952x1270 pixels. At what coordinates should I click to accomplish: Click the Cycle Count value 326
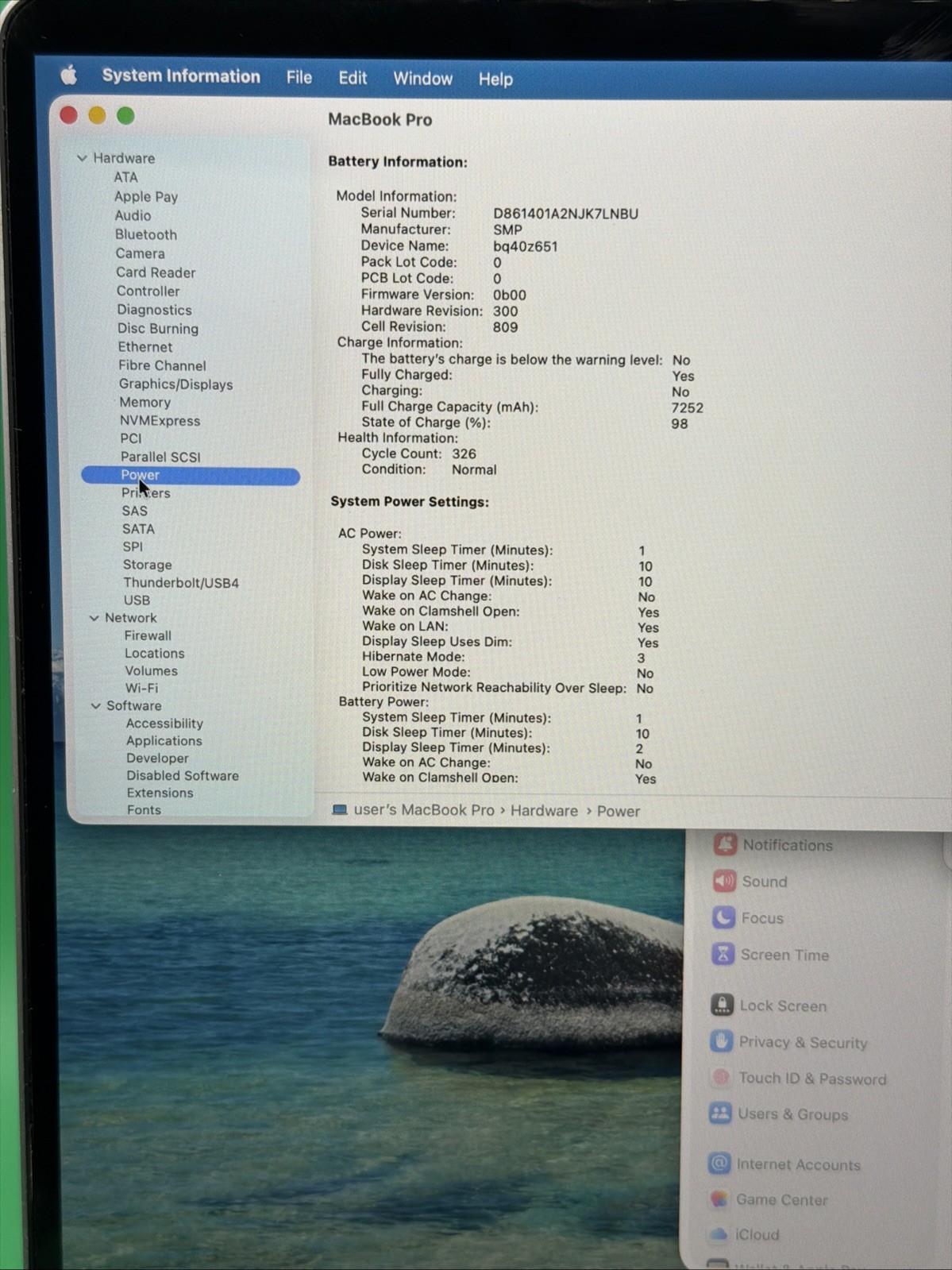[x=464, y=454]
